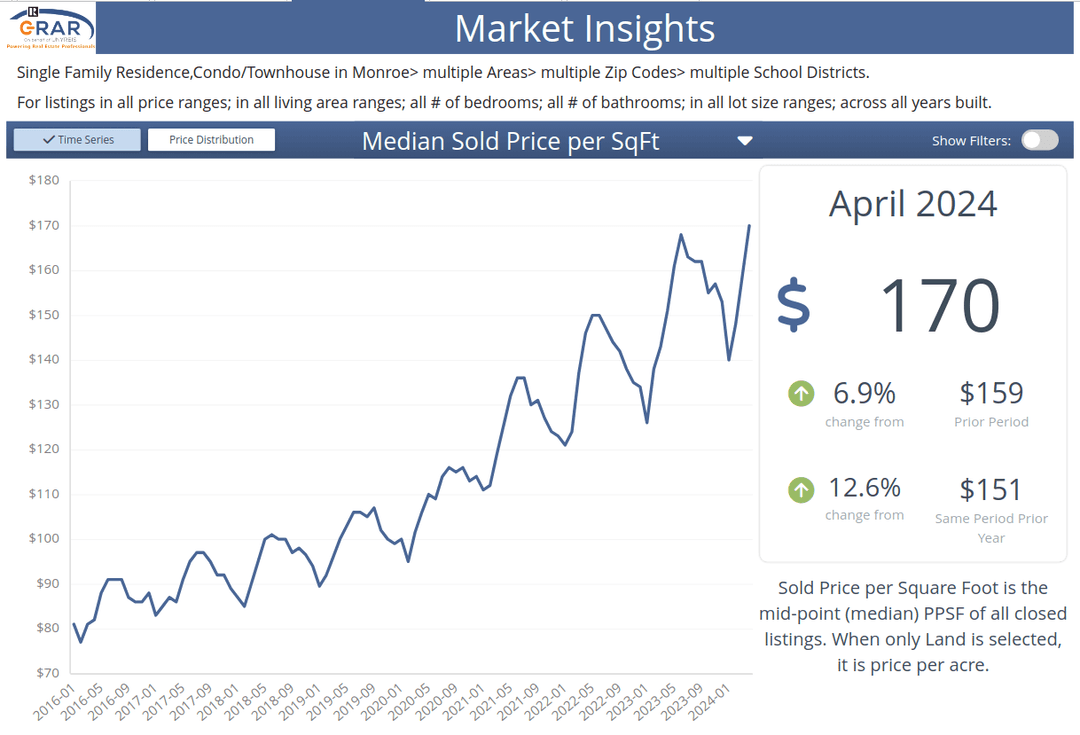Click the Median Sold Price per SqFt selector

pyautogui.click(x=510, y=141)
